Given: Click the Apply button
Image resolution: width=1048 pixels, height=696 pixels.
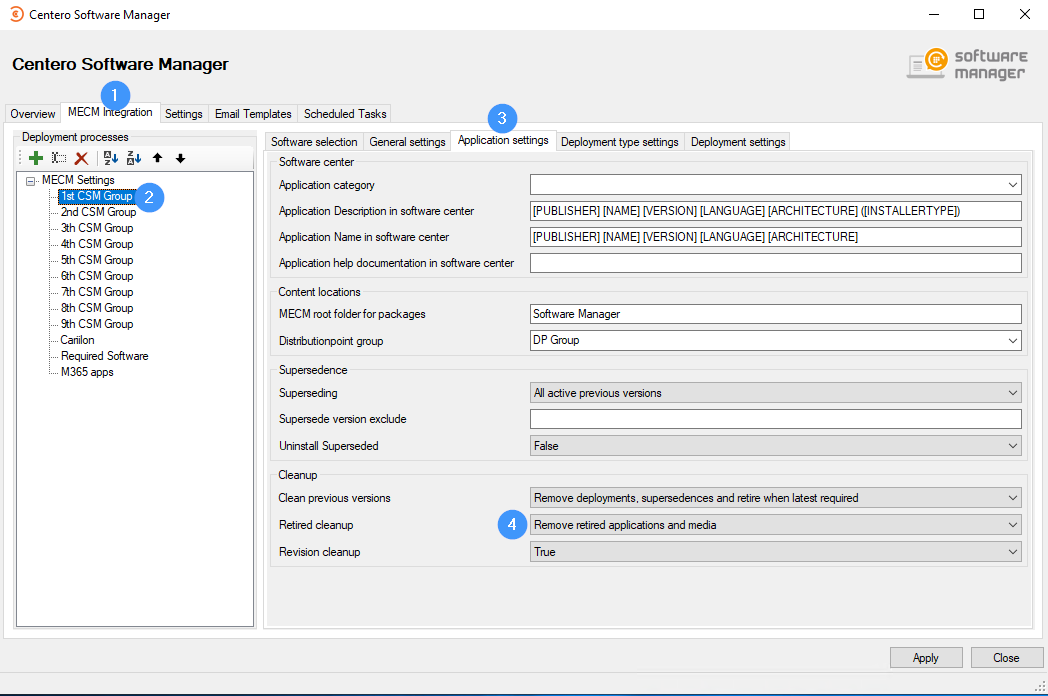Looking at the screenshot, I should [x=925, y=658].
